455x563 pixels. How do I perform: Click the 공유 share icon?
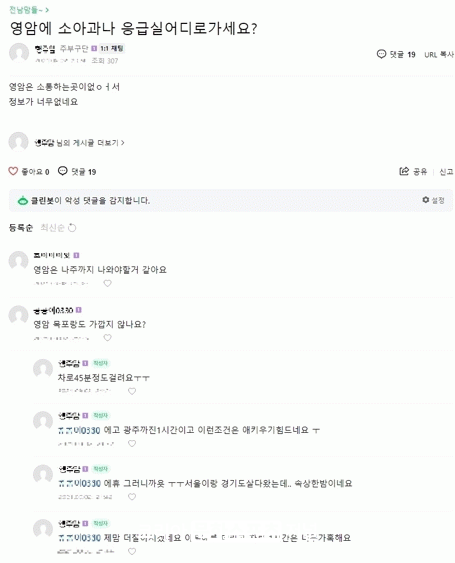404,171
